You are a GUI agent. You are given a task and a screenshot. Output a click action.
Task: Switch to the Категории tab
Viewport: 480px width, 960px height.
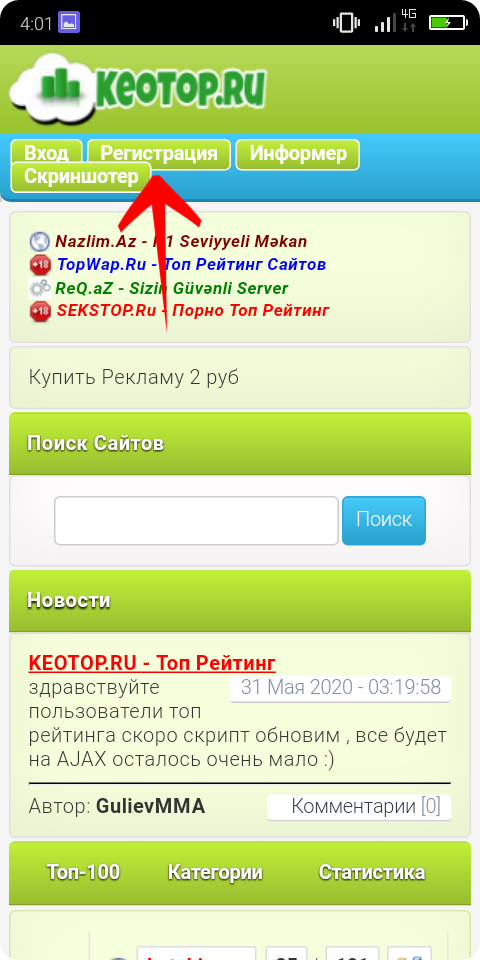[x=215, y=872]
